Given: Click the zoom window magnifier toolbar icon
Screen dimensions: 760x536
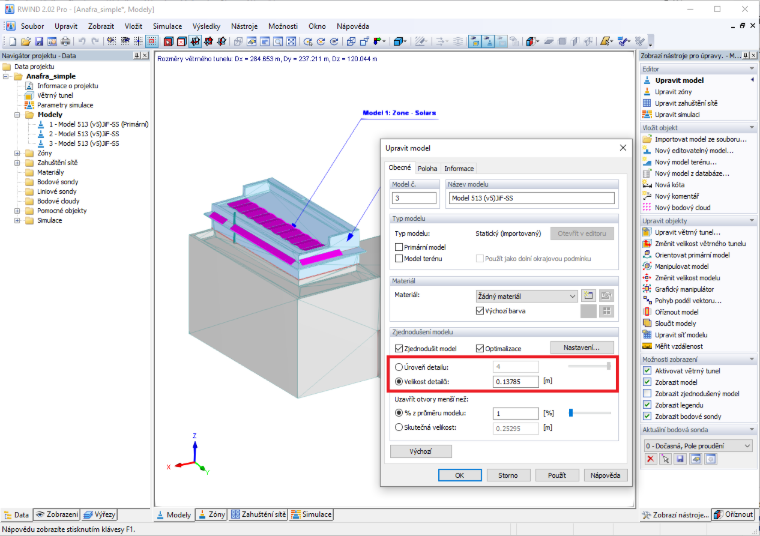Looking at the screenshot, I should 278,42.
